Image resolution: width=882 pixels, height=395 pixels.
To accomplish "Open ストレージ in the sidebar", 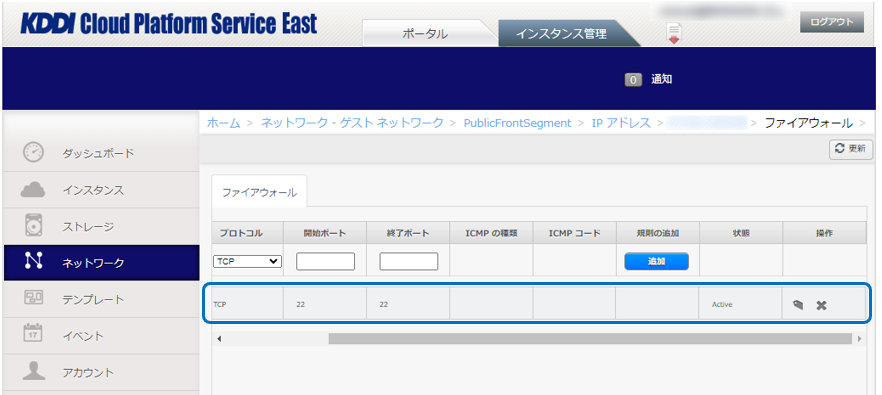I will (101, 226).
